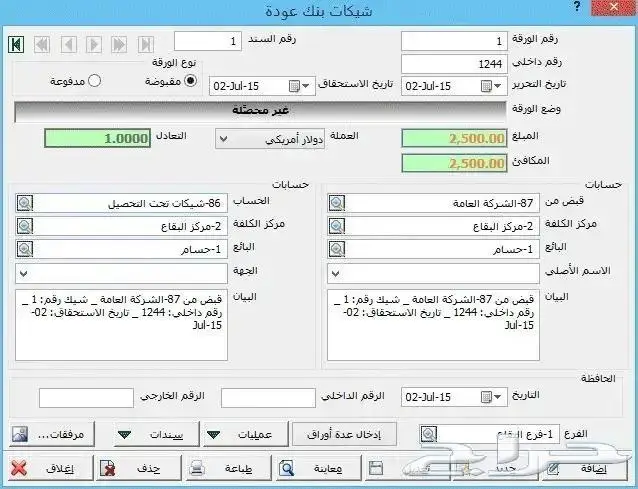Go to the previous record with the single left arrow
Screen dimensions: 638x489
69,44
